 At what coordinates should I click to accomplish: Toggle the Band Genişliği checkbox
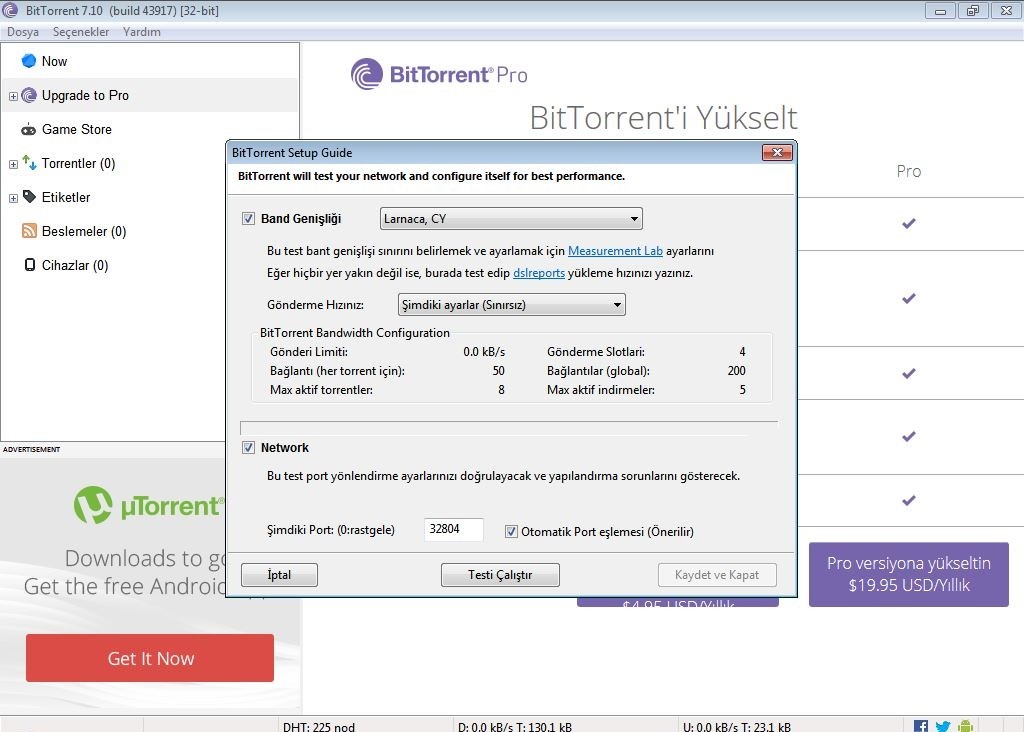coord(248,219)
